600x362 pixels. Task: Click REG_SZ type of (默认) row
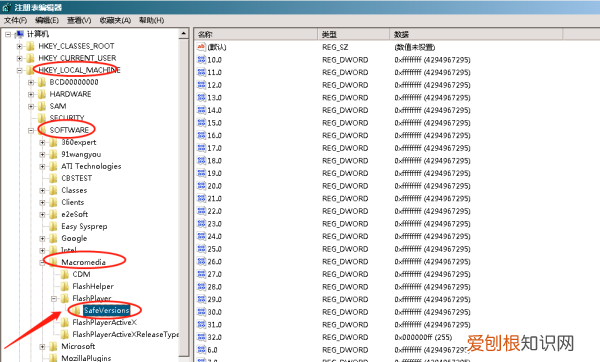[335, 47]
